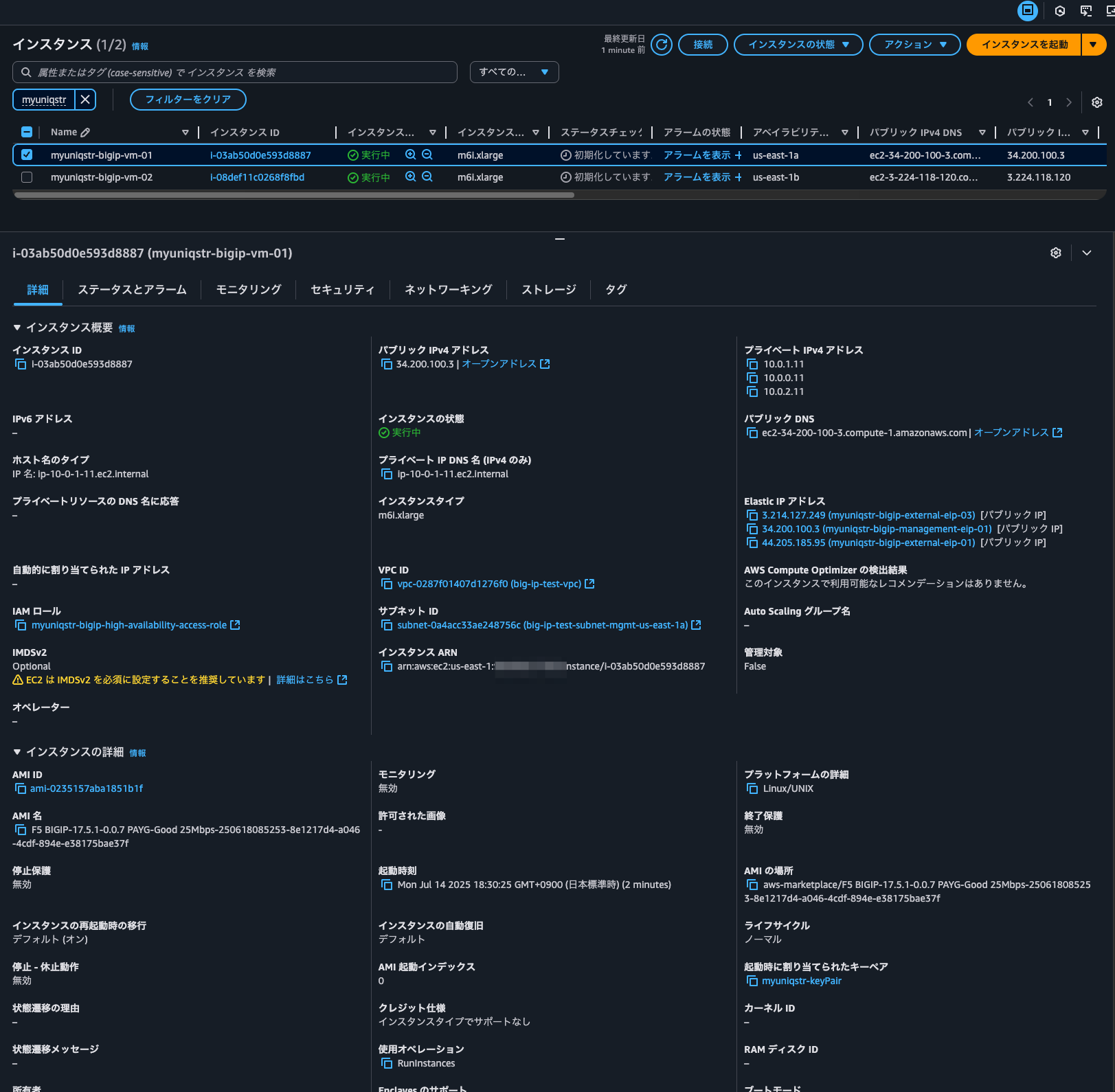
Task: Copy private IP 10.0.2.11
Action: pyautogui.click(x=752, y=391)
